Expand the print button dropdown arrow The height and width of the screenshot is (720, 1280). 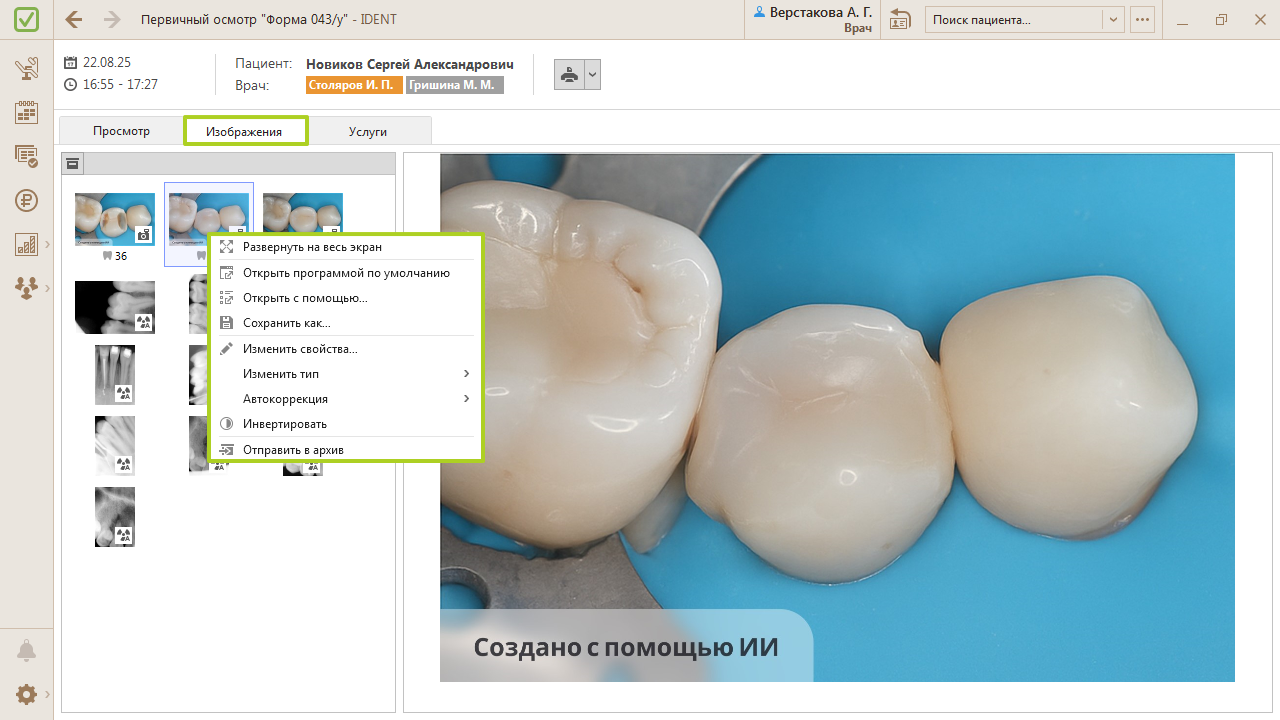tap(592, 75)
